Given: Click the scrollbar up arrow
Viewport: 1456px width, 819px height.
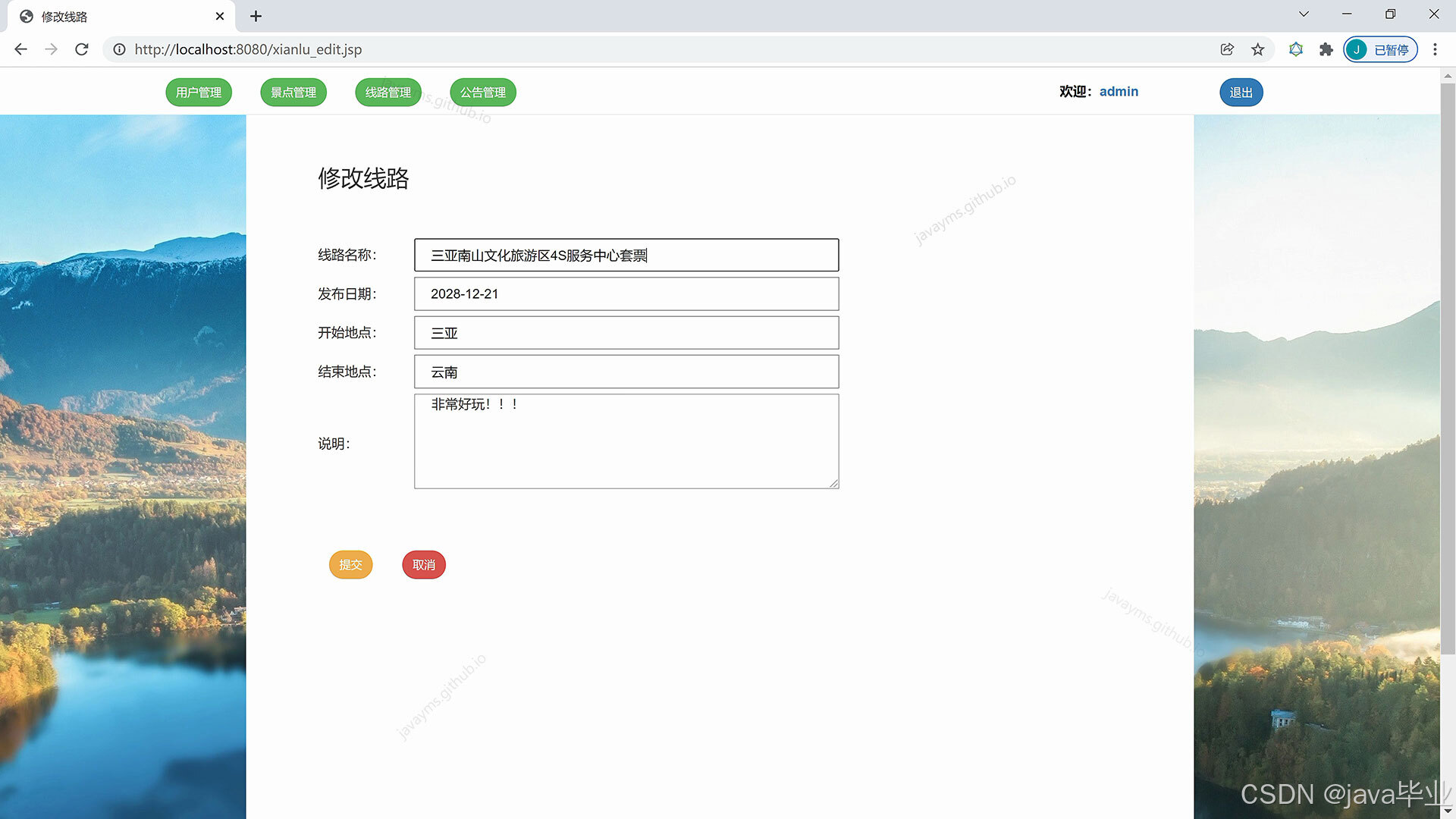Looking at the screenshot, I should click(1448, 75).
